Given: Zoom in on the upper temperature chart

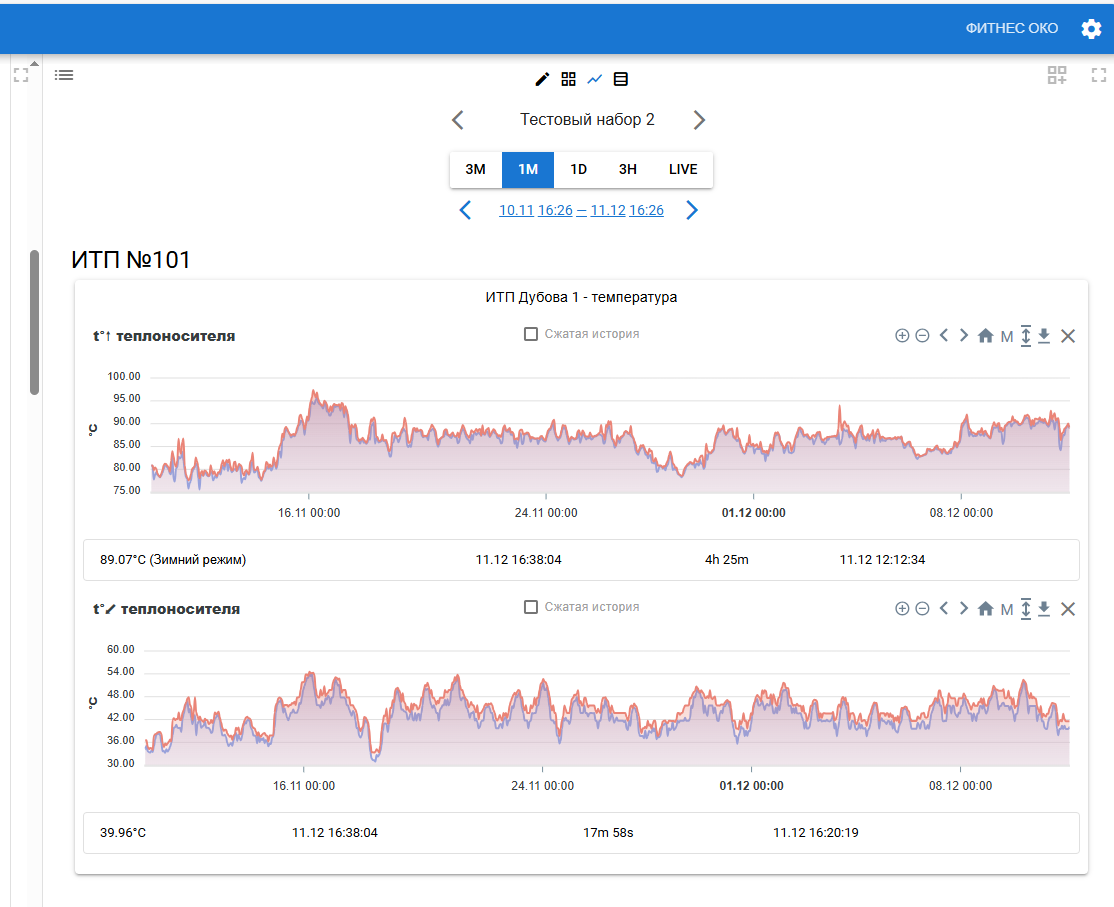Looking at the screenshot, I should pos(902,336).
